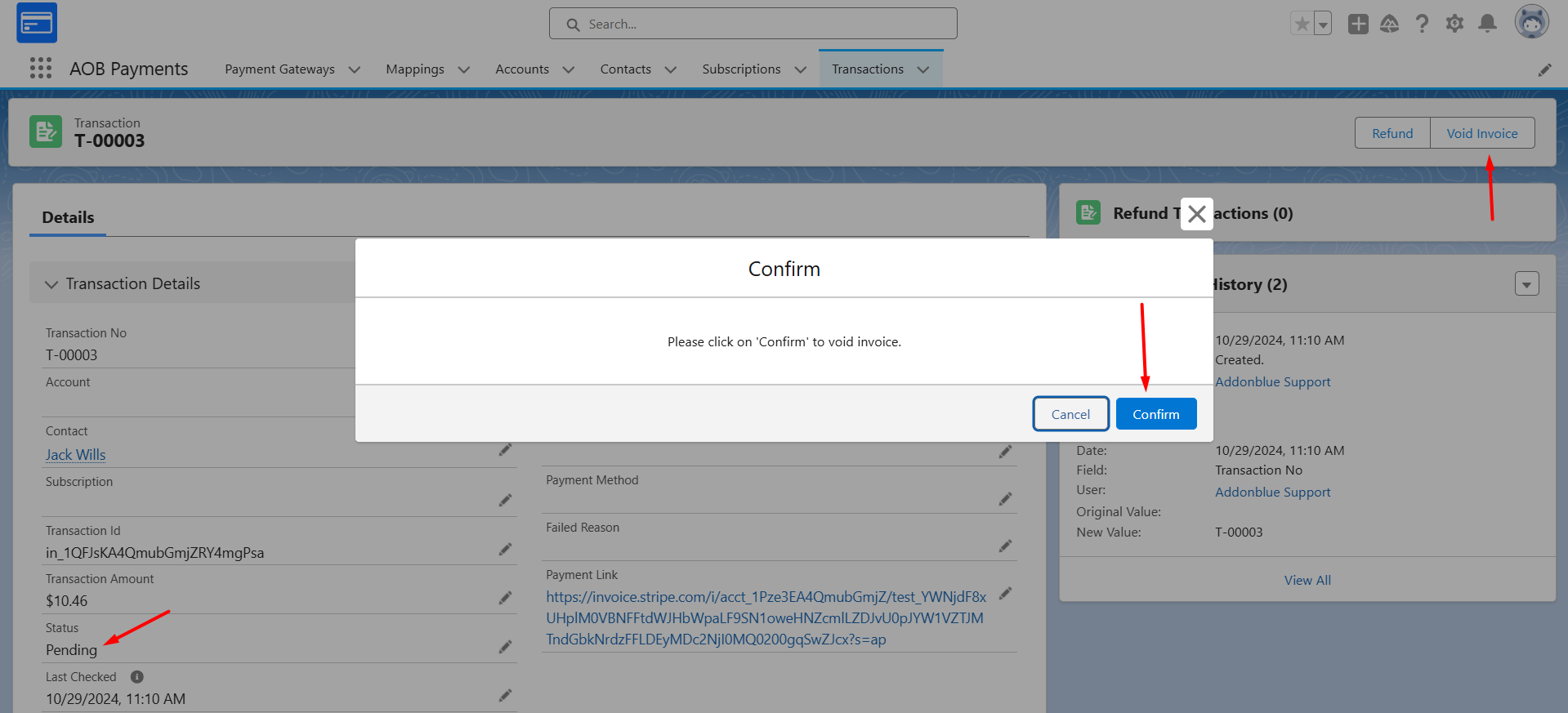Image resolution: width=1568 pixels, height=713 pixels.
Task: Select the Accounts navigation tab
Action: [522, 69]
